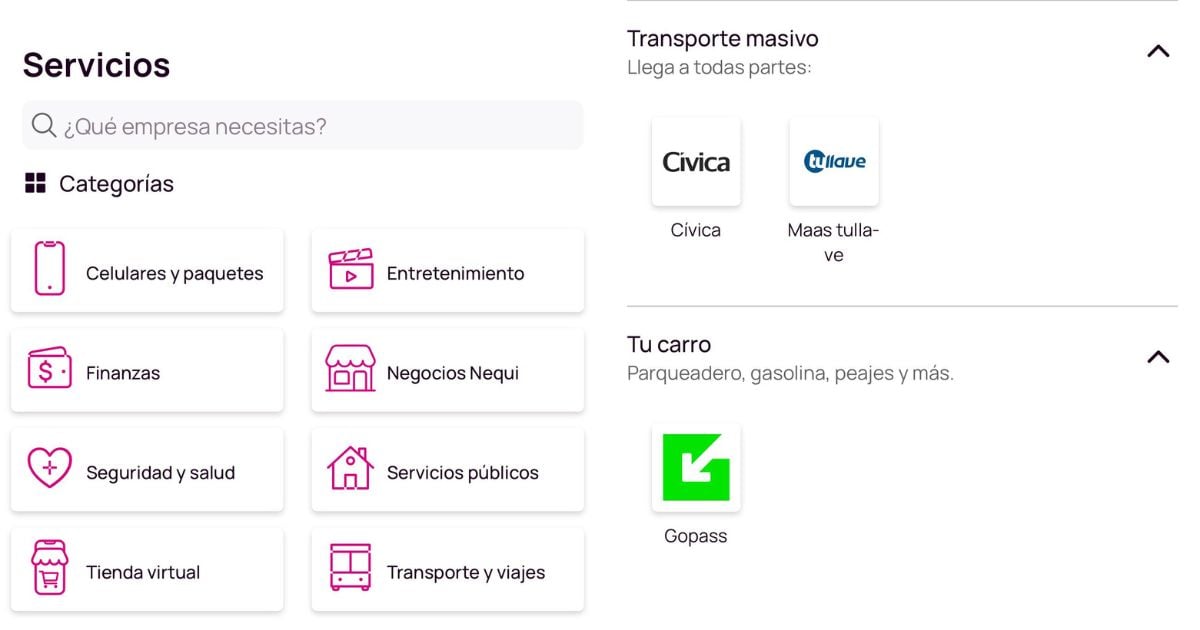Choose the Servicios públicos category label
The width and height of the screenshot is (1200, 630).
(463, 473)
